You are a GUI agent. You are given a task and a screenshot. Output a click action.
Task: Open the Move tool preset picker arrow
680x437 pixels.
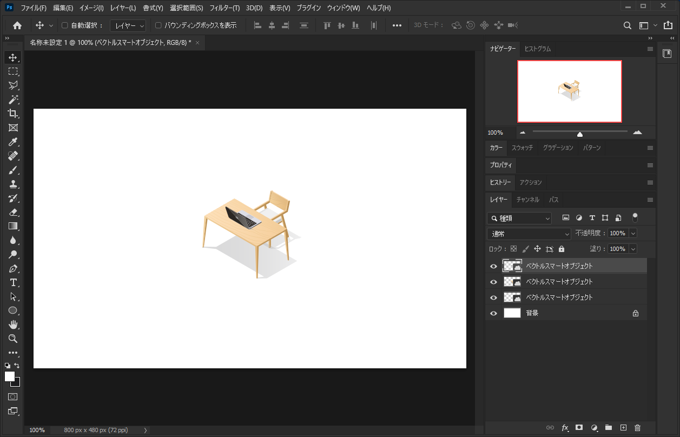[51, 26]
